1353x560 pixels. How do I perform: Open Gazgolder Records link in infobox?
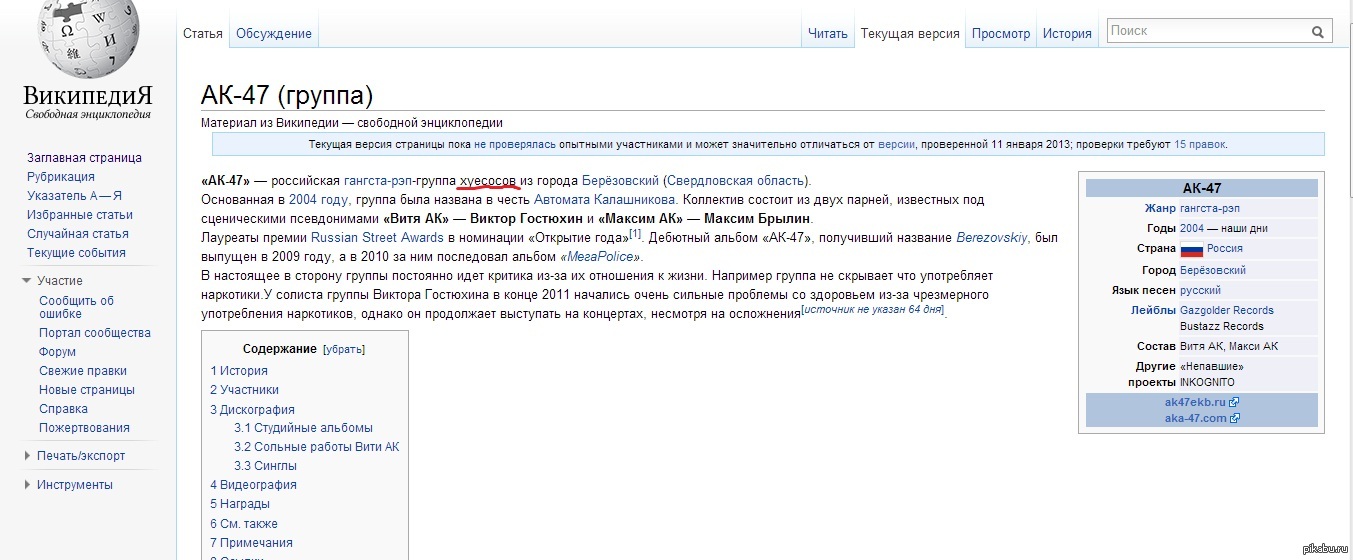click(x=1227, y=310)
